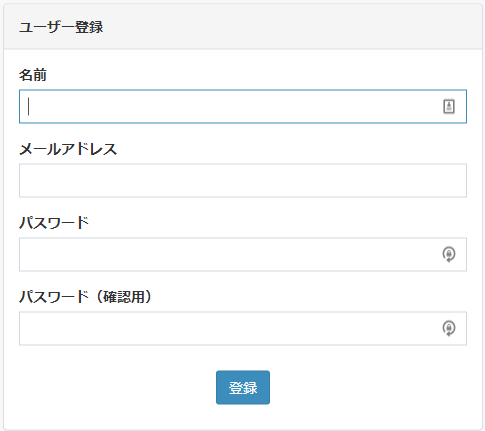Screen dimensions: 485x431
Task: Click the blinking text cursor in name field
Action: (29, 106)
